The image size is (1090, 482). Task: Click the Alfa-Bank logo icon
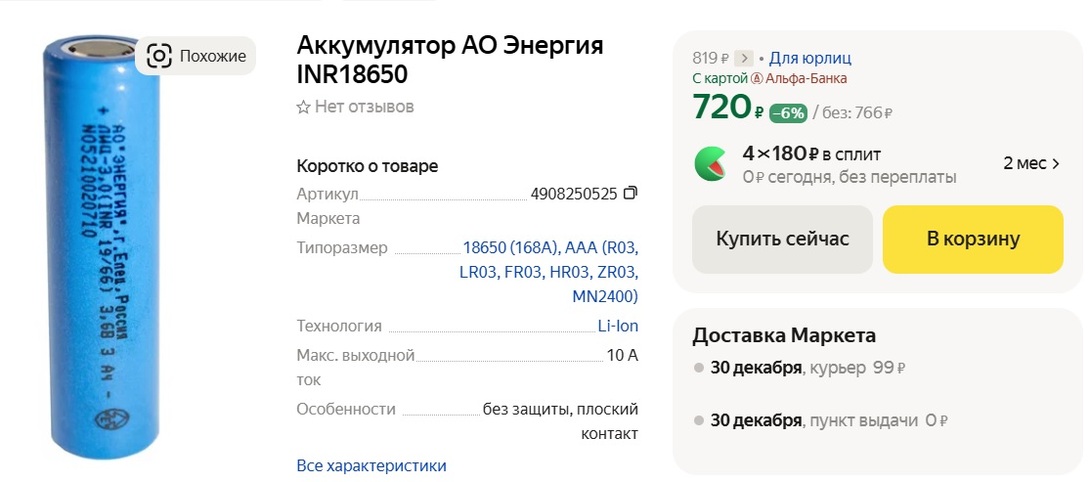[757, 78]
